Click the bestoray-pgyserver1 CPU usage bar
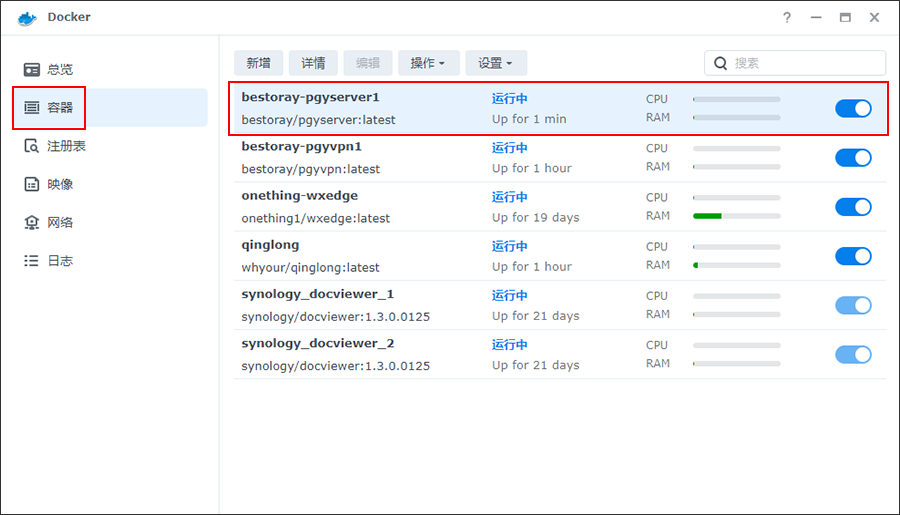 [x=736, y=99]
